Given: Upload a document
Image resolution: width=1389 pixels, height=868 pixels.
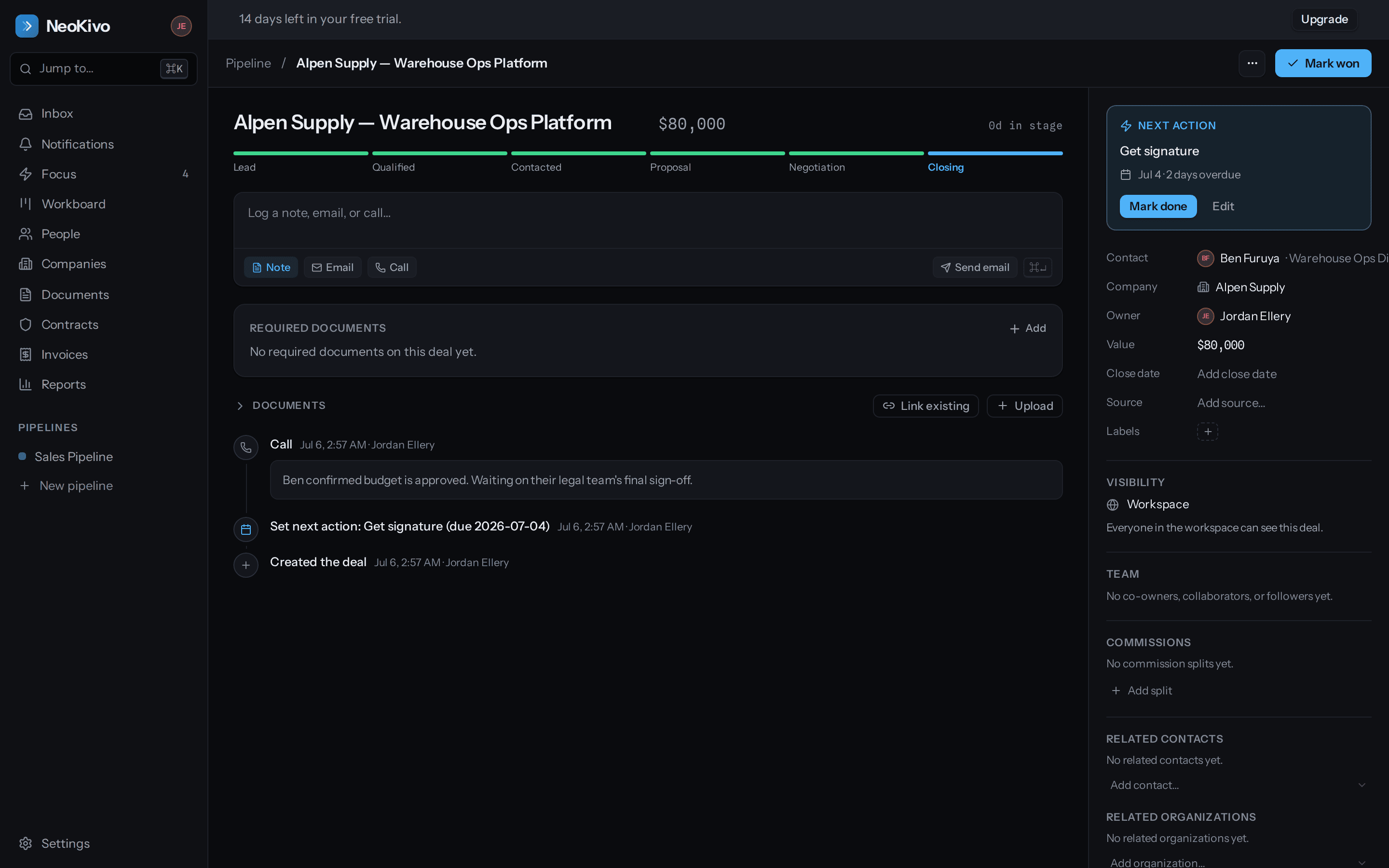Looking at the screenshot, I should tap(1024, 406).
